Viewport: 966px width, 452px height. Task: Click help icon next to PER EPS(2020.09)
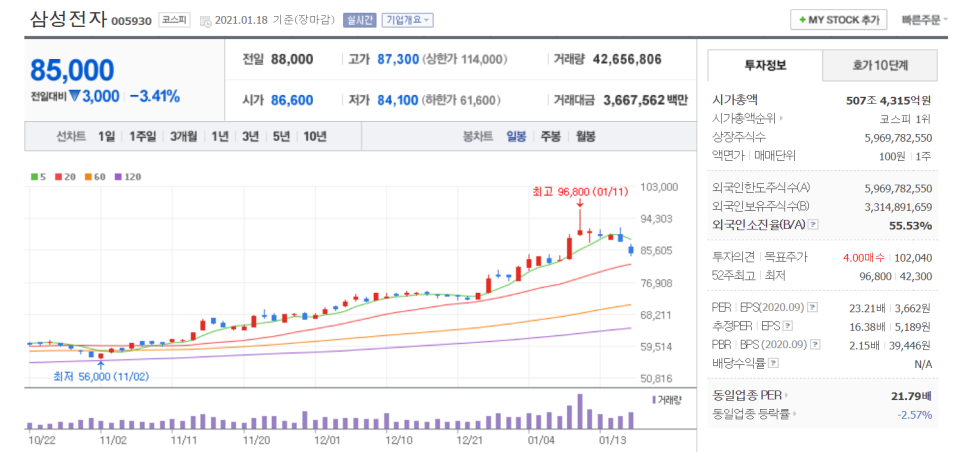pyautogui.click(x=813, y=306)
